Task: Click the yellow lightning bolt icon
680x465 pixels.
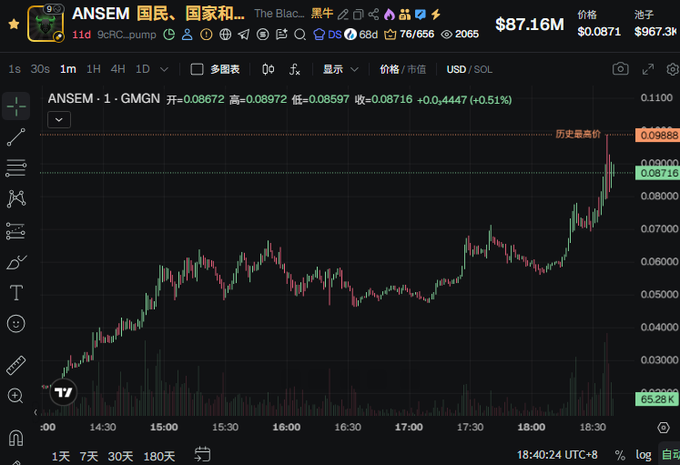Action: [x=436, y=15]
